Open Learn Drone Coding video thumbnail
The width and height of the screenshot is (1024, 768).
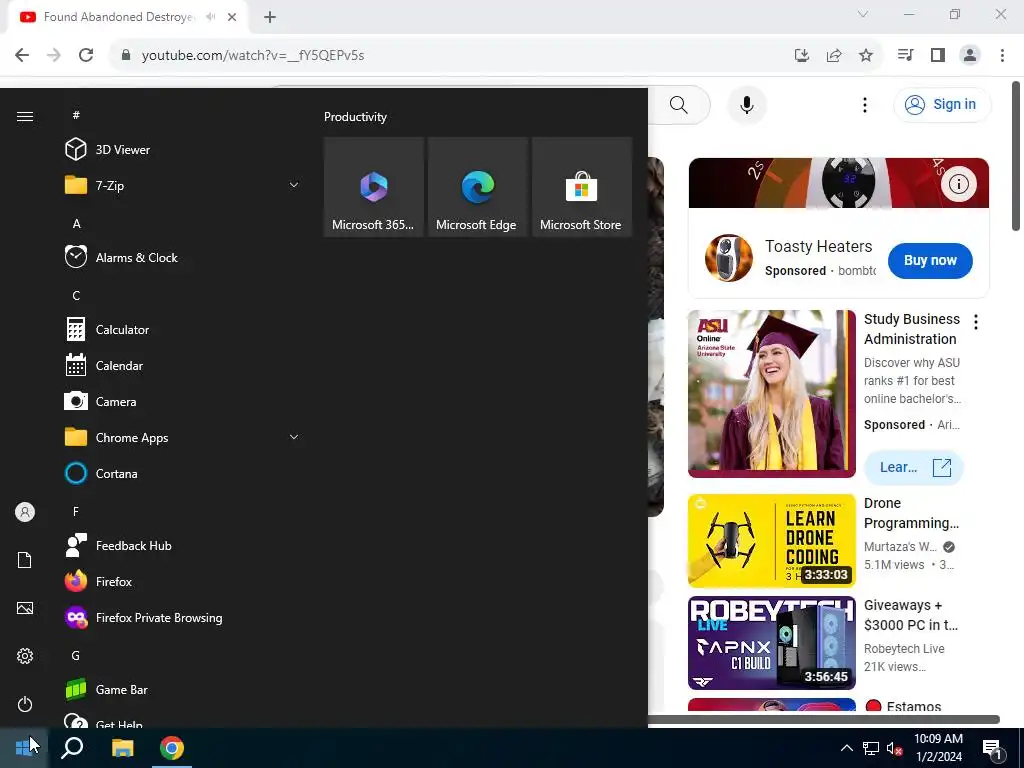click(771, 541)
